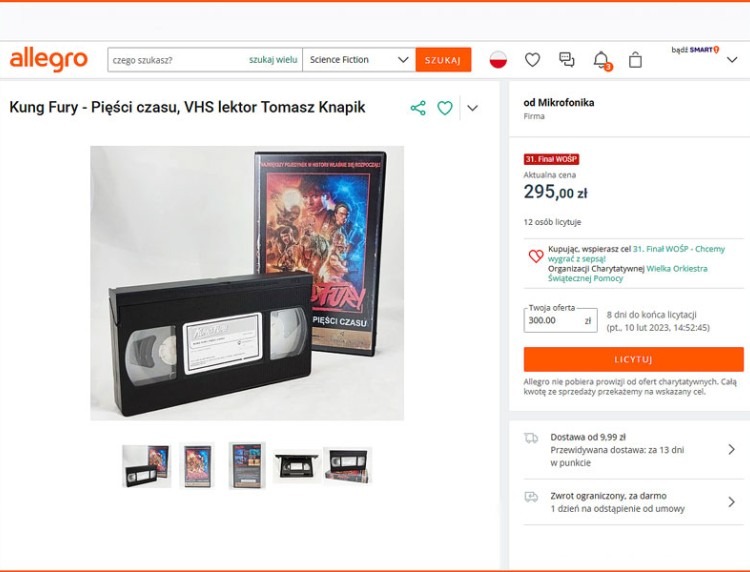The image size is (750, 572).
Task: Open favorites heart icon in header
Action: [532, 60]
